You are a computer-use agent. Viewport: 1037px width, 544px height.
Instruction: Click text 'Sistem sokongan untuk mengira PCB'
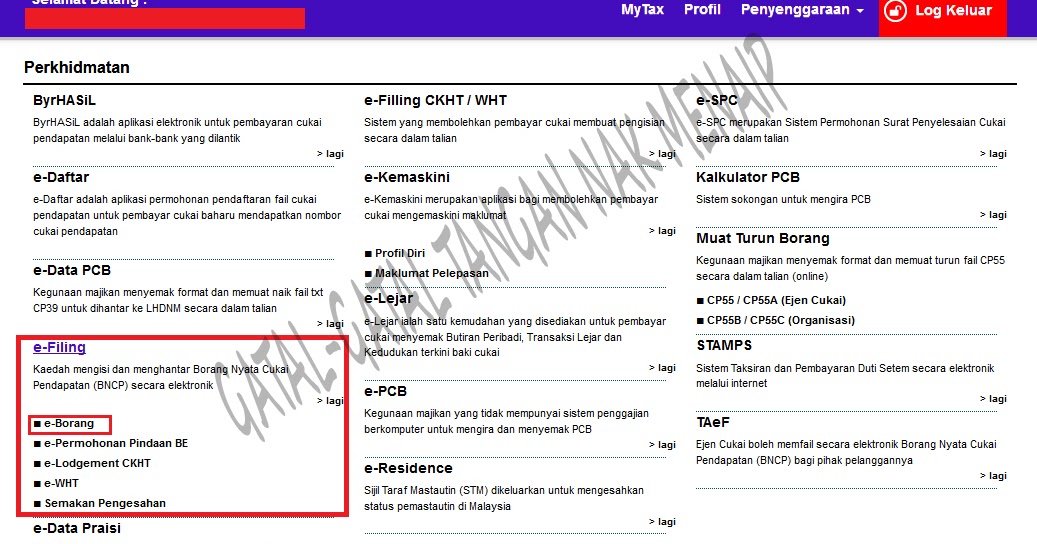coord(783,199)
